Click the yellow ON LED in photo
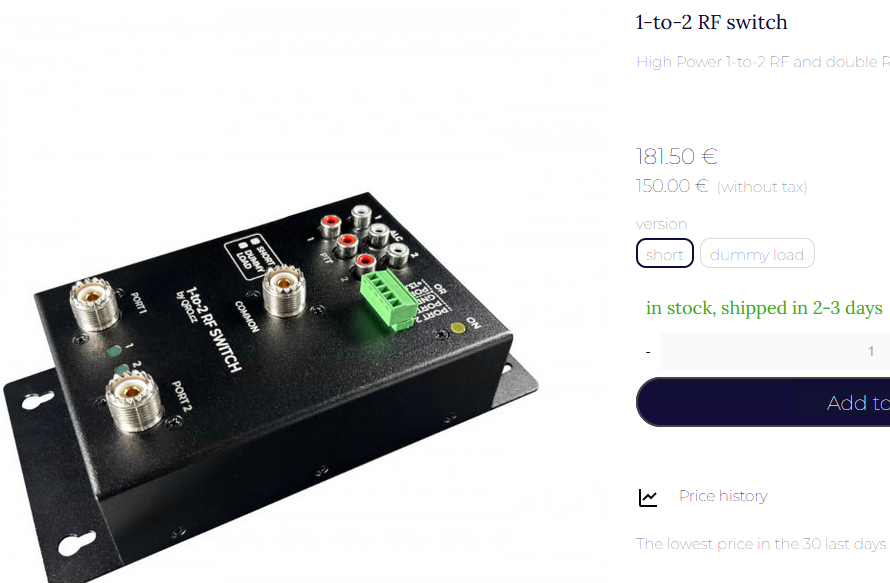The height and width of the screenshot is (583, 890). tap(457, 328)
